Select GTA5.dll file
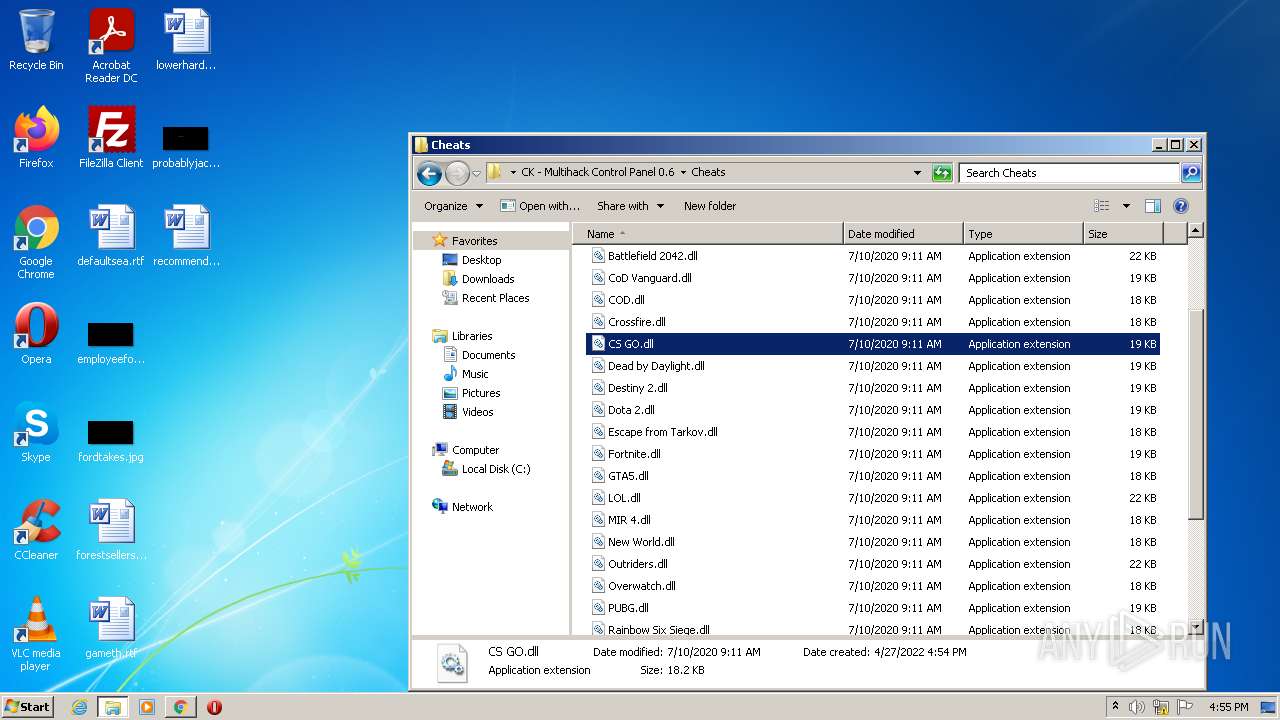Viewport: 1280px width, 720px height. click(872, 476)
